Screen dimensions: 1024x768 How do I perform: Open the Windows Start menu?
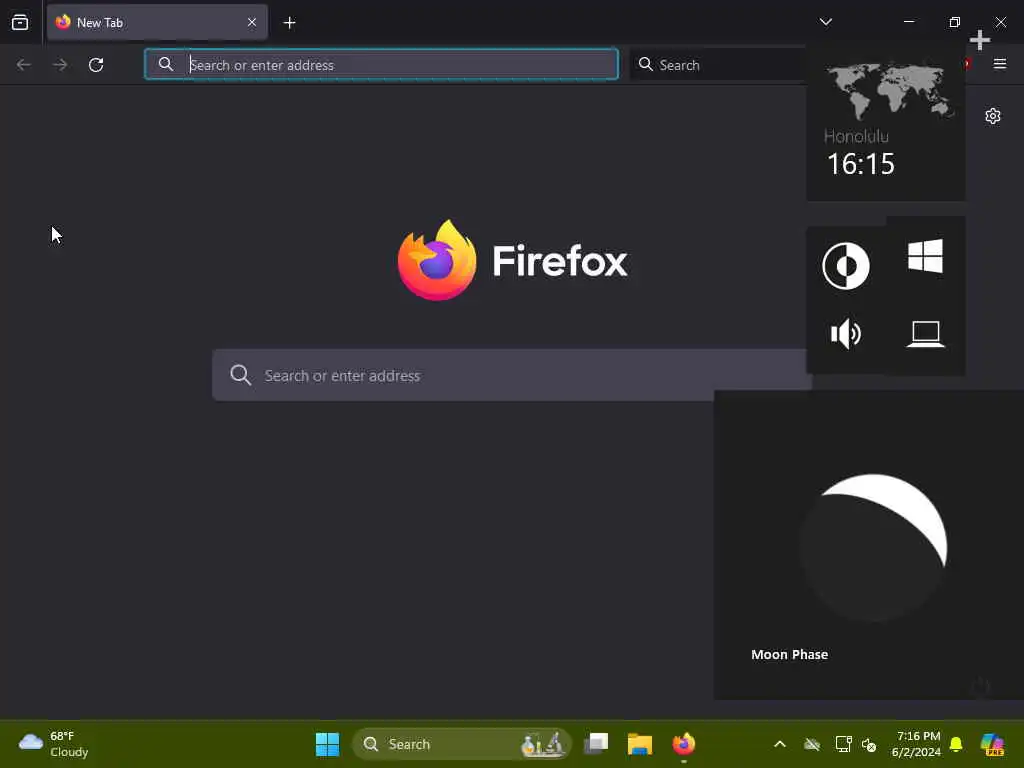[327, 744]
